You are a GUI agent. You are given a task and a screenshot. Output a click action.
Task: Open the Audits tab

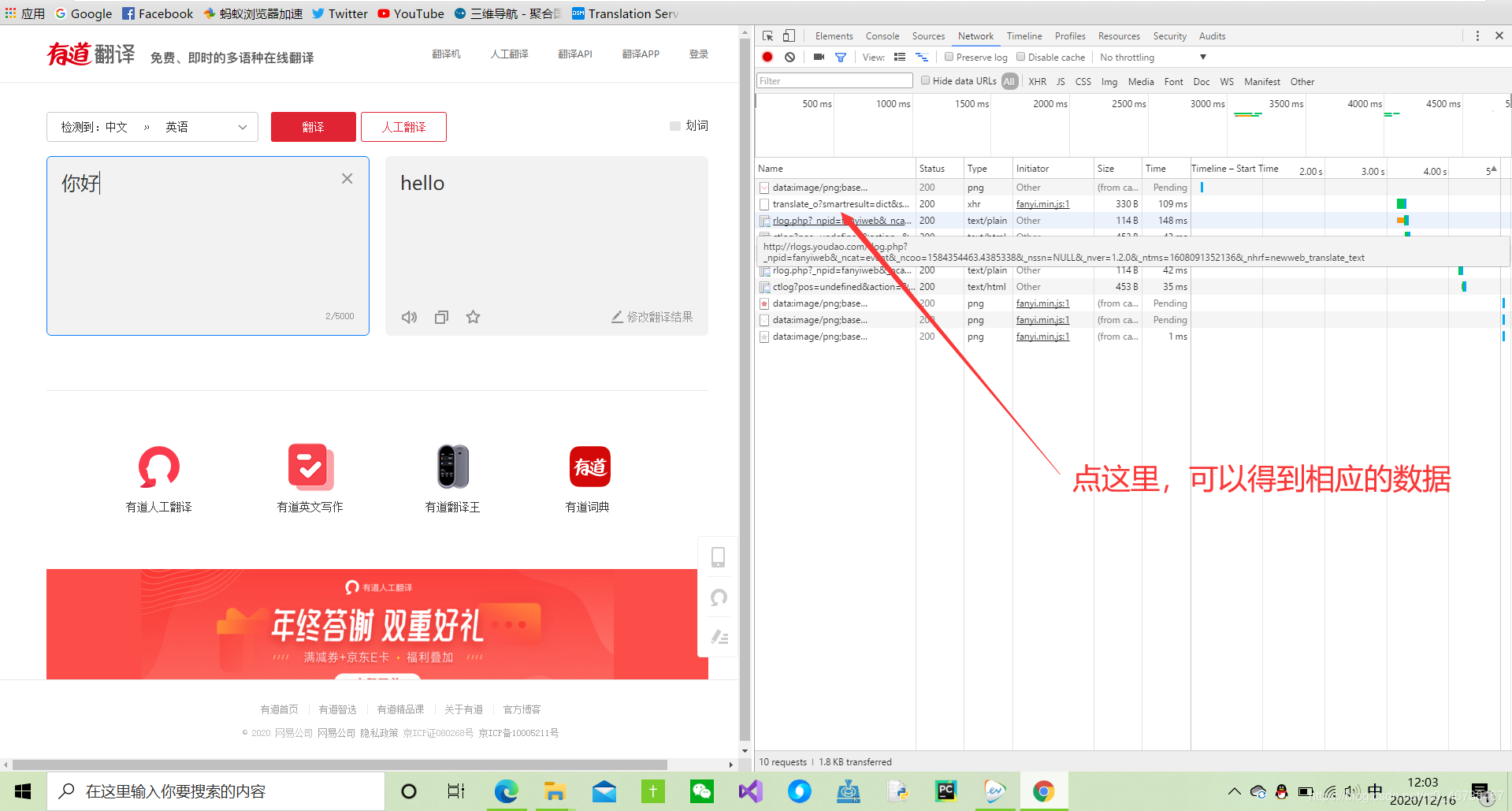(1212, 36)
